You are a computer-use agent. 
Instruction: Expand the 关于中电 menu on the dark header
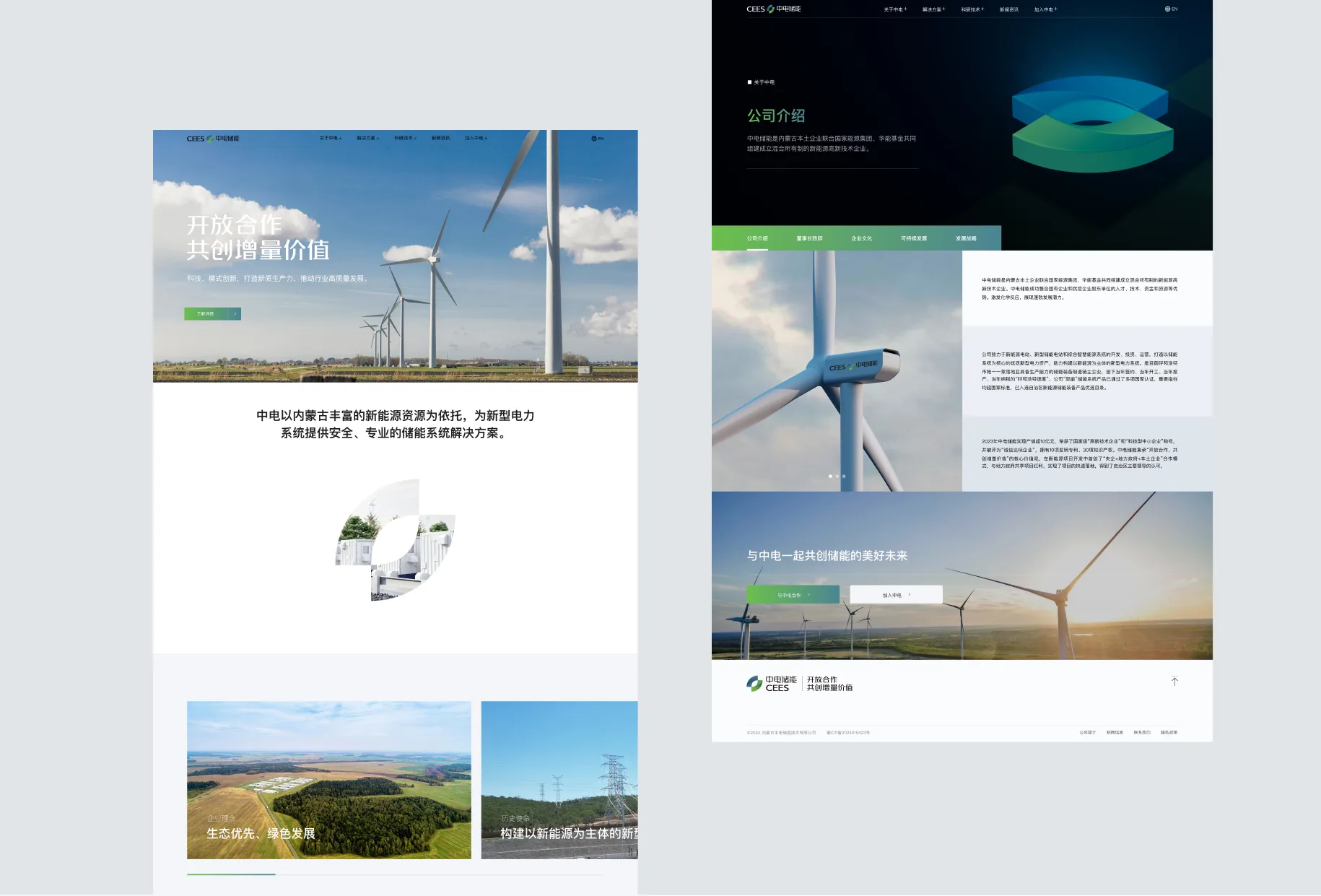coord(894,10)
